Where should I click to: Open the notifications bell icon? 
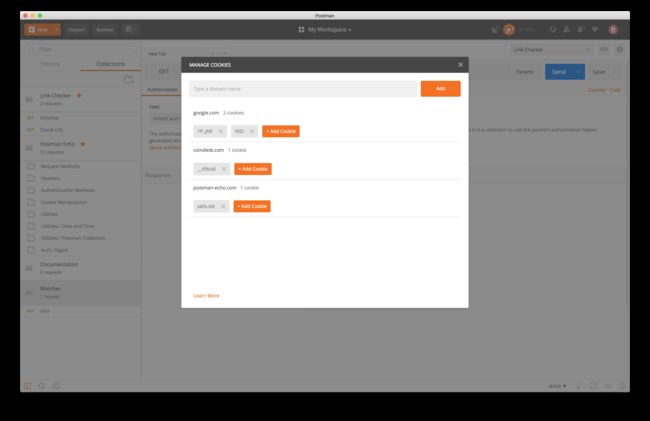(581, 29)
